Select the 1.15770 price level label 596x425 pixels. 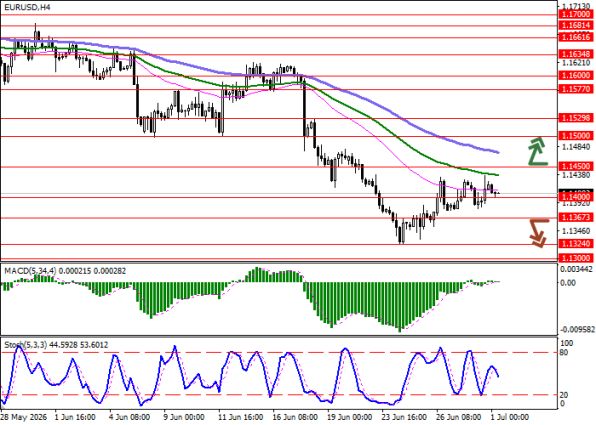point(576,89)
